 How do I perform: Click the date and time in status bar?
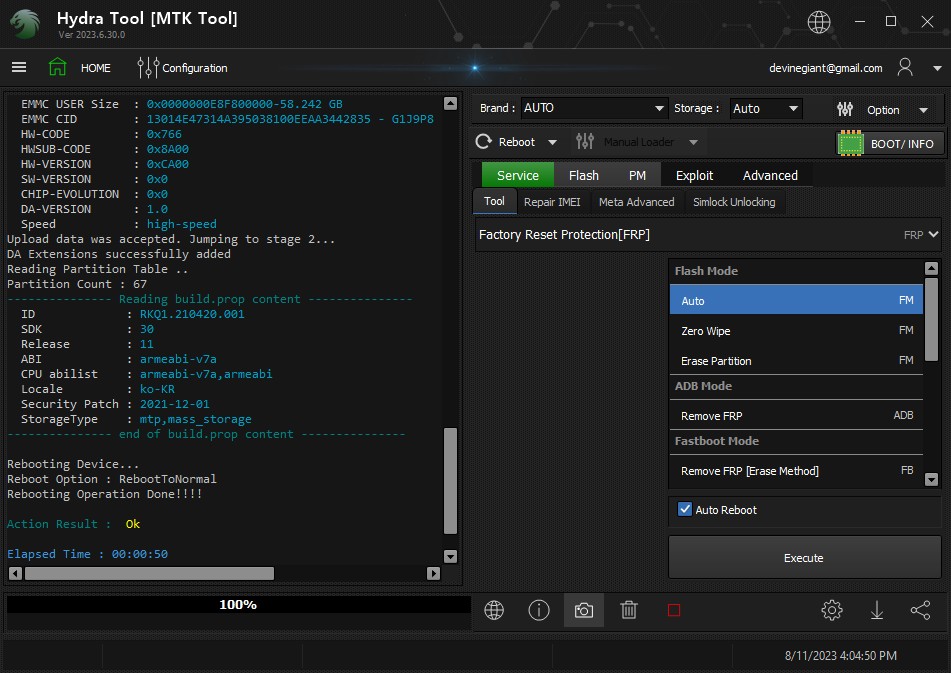841,655
